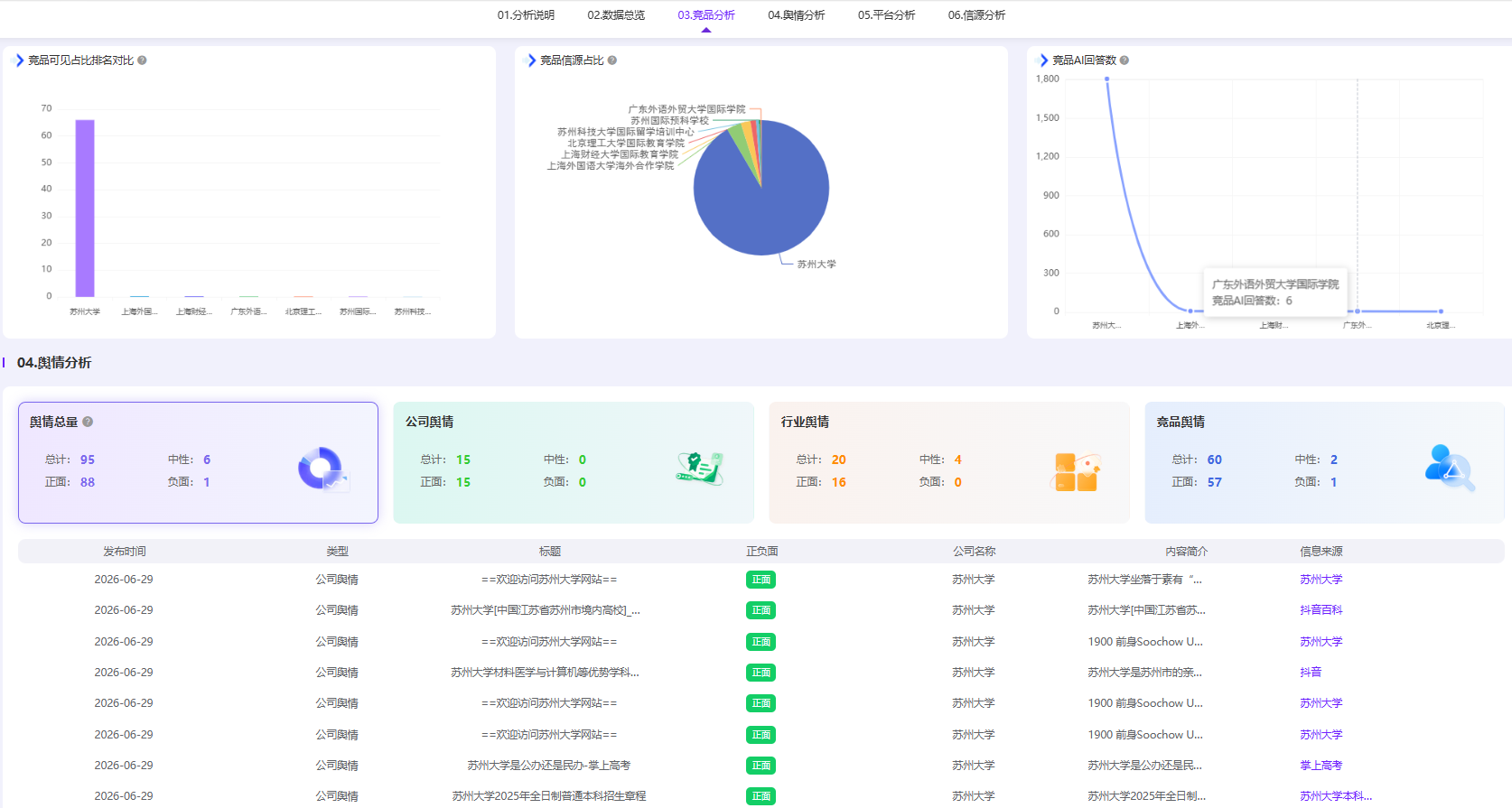The height and width of the screenshot is (808, 1512).
Task: Click total value 20 in 行业舆情 card
Action: 839,460
